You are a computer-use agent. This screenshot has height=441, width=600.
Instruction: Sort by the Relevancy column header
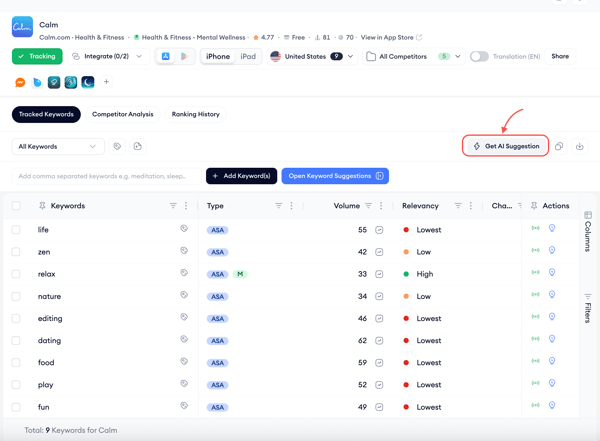tap(420, 206)
